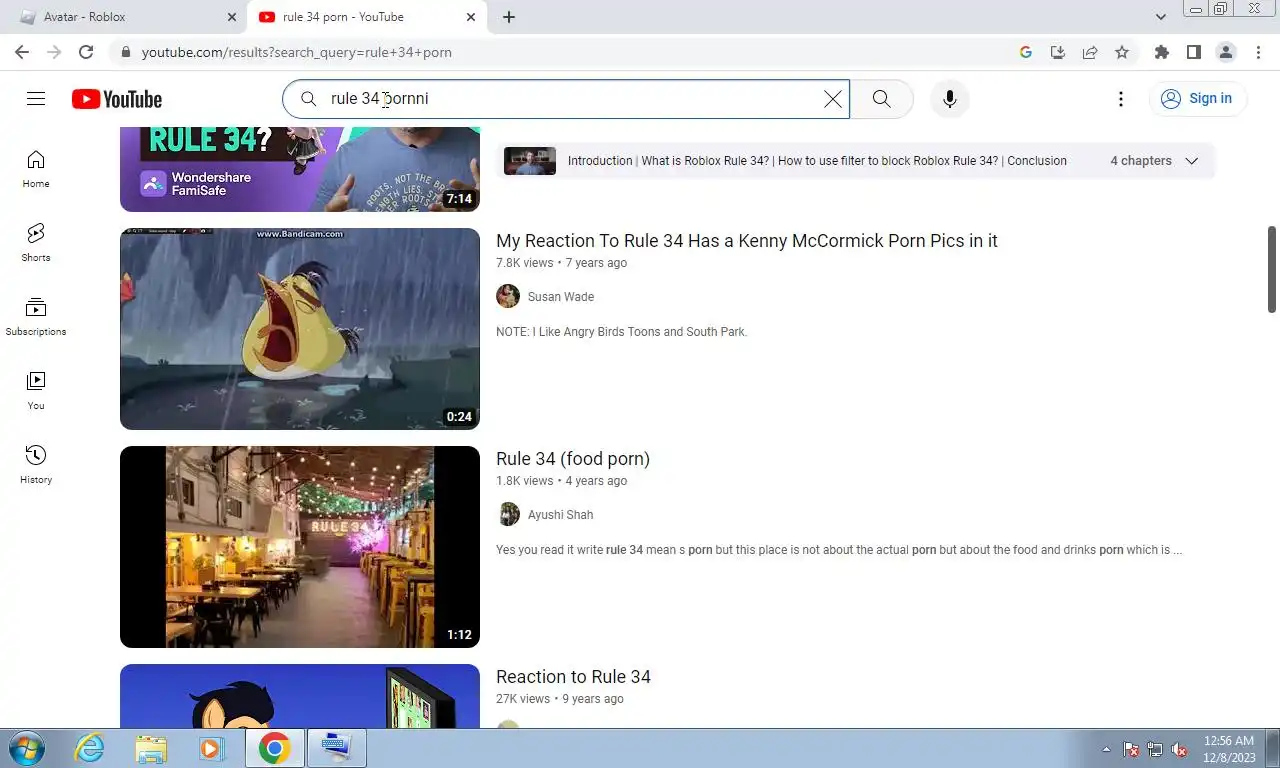Click the address bar URL
The width and height of the screenshot is (1280, 768).
click(x=297, y=52)
